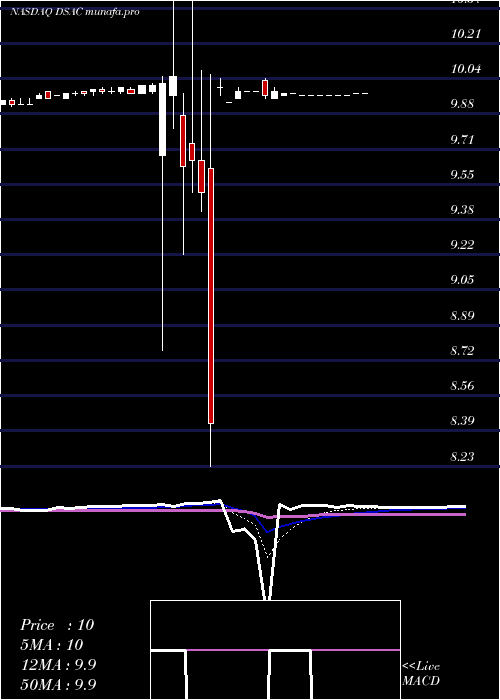Click the 9.38 price axis label

[462, 210]
